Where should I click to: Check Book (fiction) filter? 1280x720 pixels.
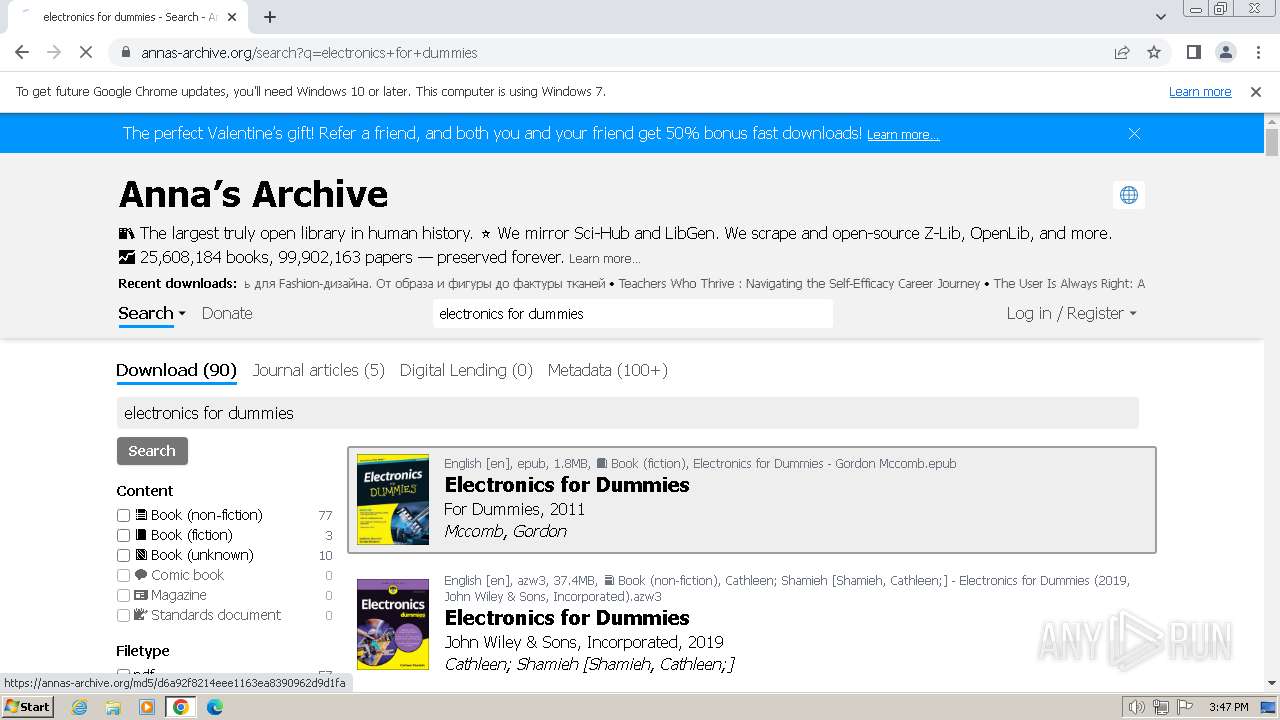(124, 535)
